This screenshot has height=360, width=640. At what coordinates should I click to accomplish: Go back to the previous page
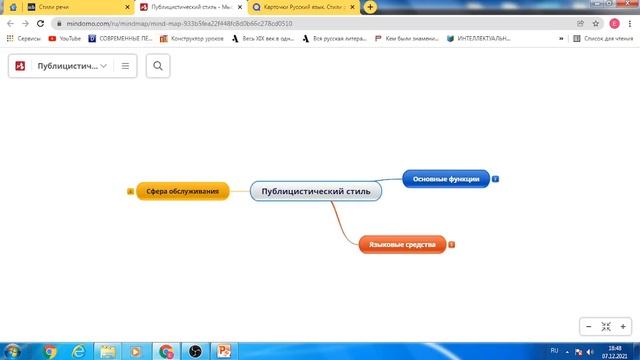pyautogui.click(x=11, y=23)
